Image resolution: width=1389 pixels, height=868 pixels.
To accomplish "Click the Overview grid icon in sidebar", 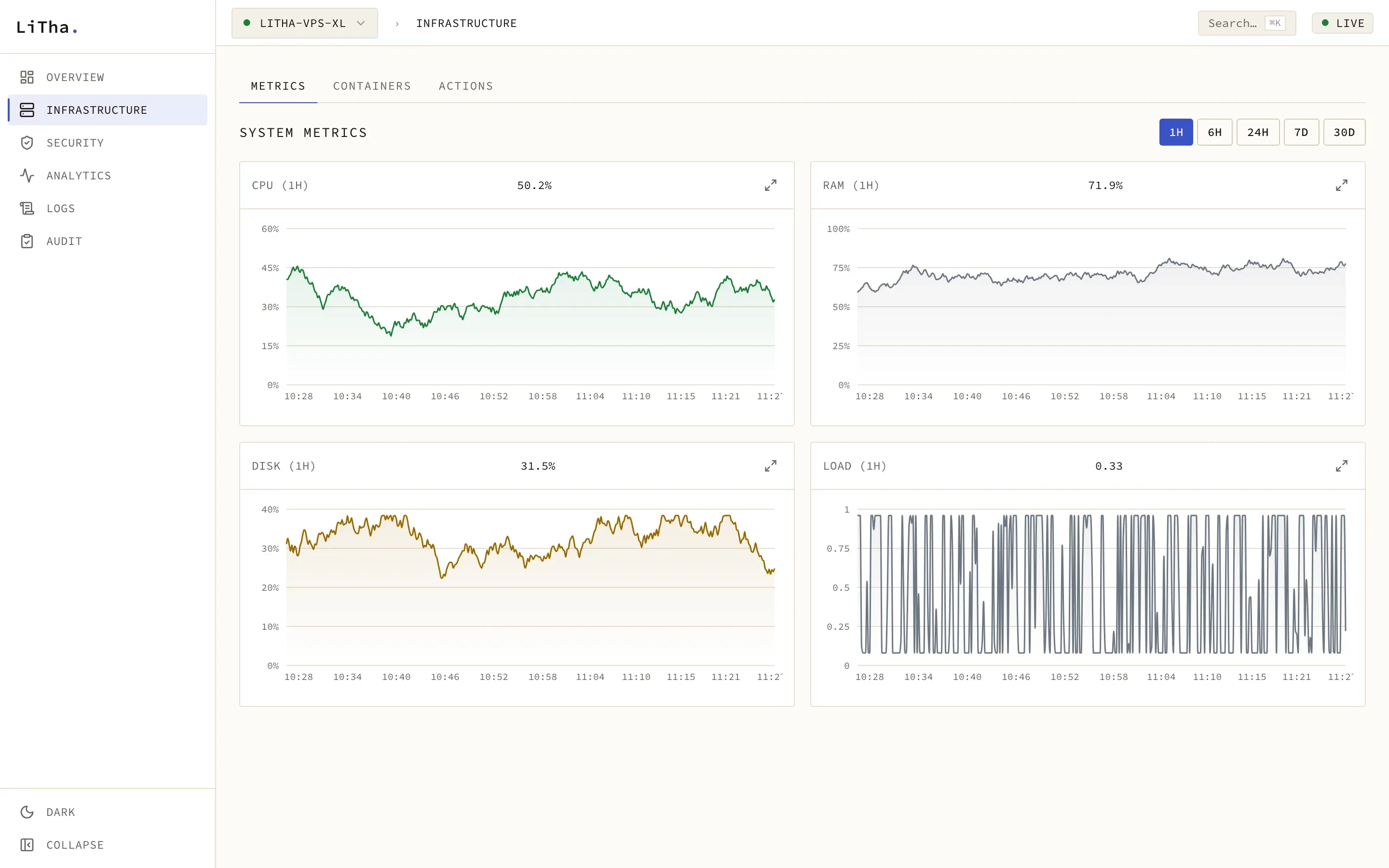I will click(x=27, y=77).
